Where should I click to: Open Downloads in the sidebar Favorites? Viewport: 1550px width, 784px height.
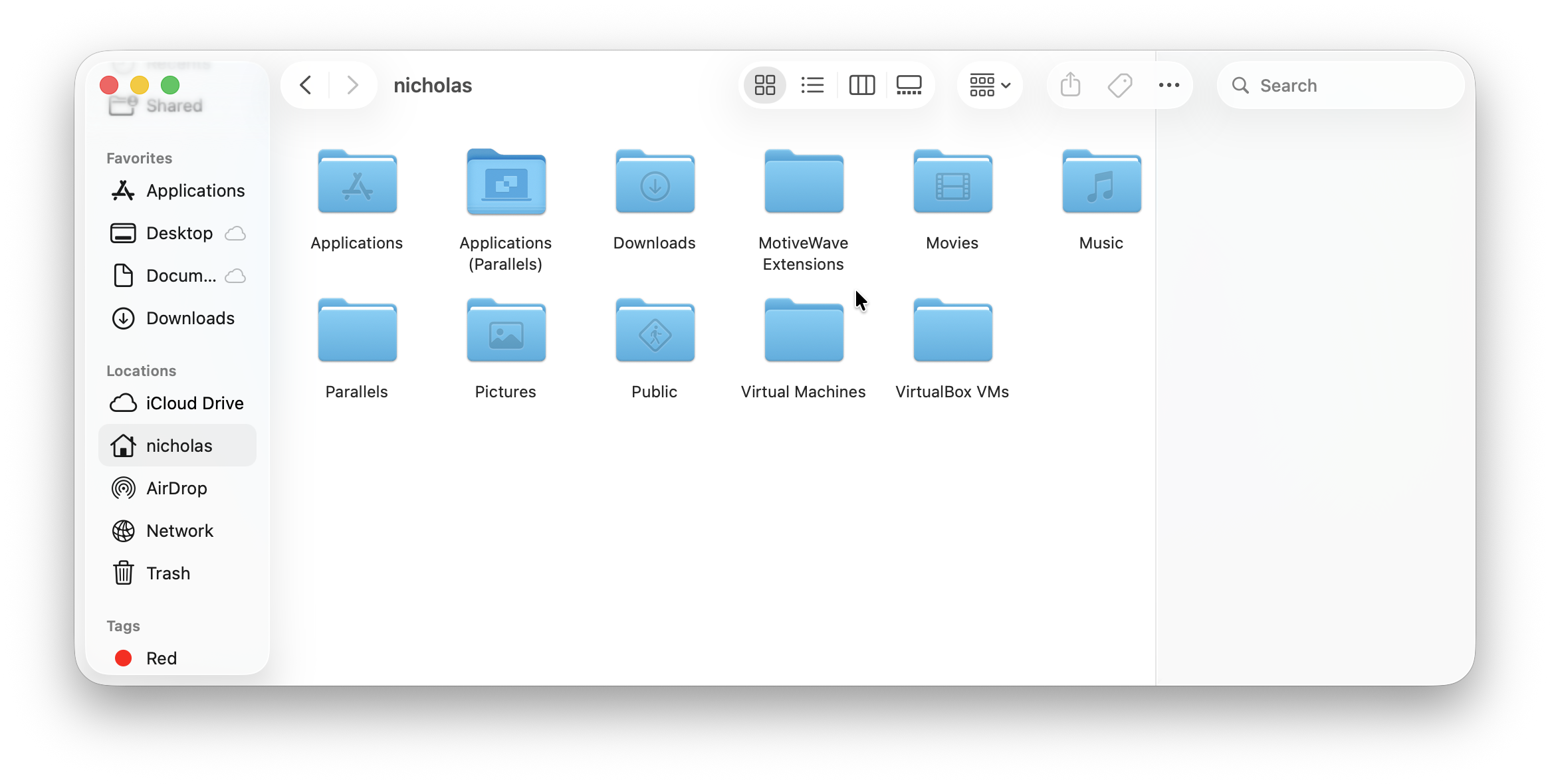[x=177, y=318]
